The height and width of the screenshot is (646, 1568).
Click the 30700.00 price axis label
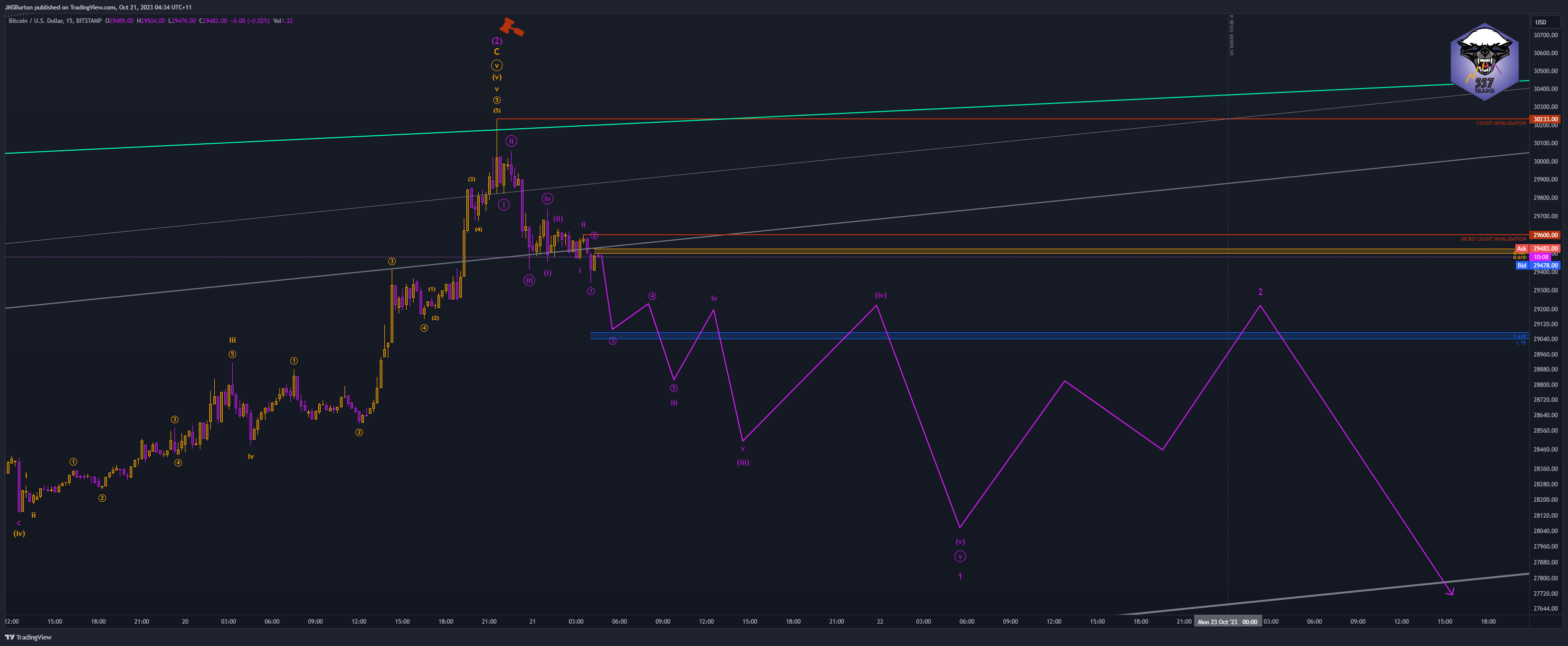point(1546,35)
